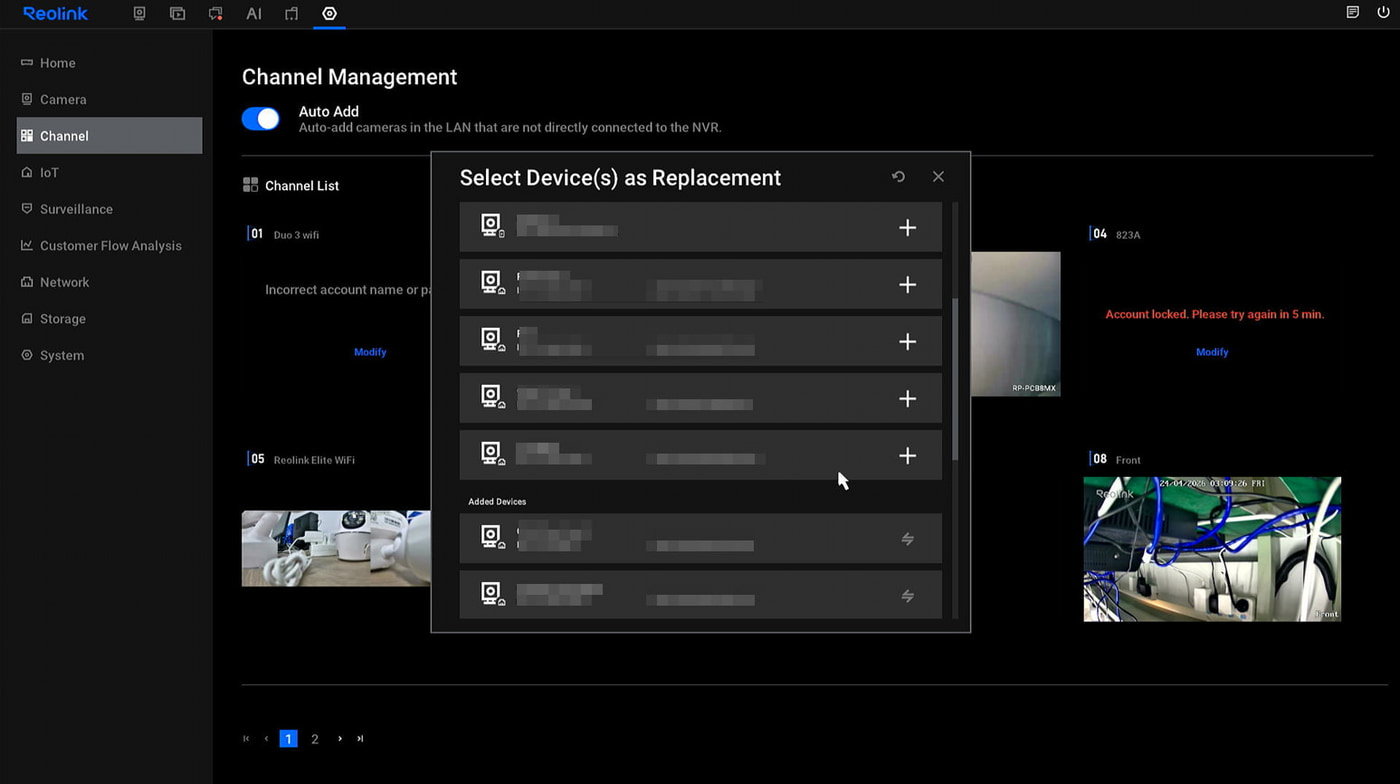Click the "823A" channel name
Viewport: 1400px width, 784px height.
pyautogui.click(x=1128, y=235)
